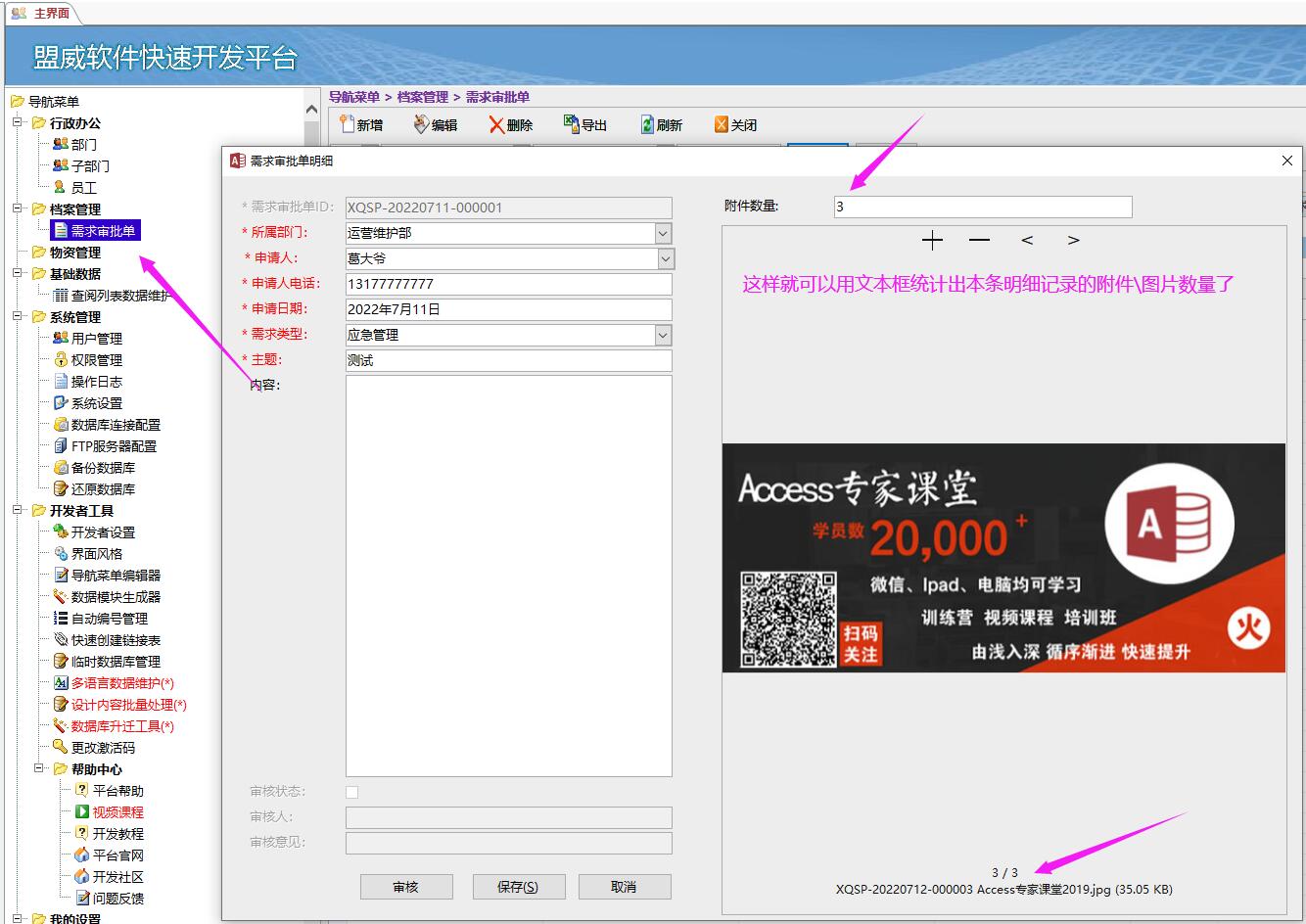Open 界面风格 item
The width and height of the screenshot is (1306, 924).
(x=96, y=554)
